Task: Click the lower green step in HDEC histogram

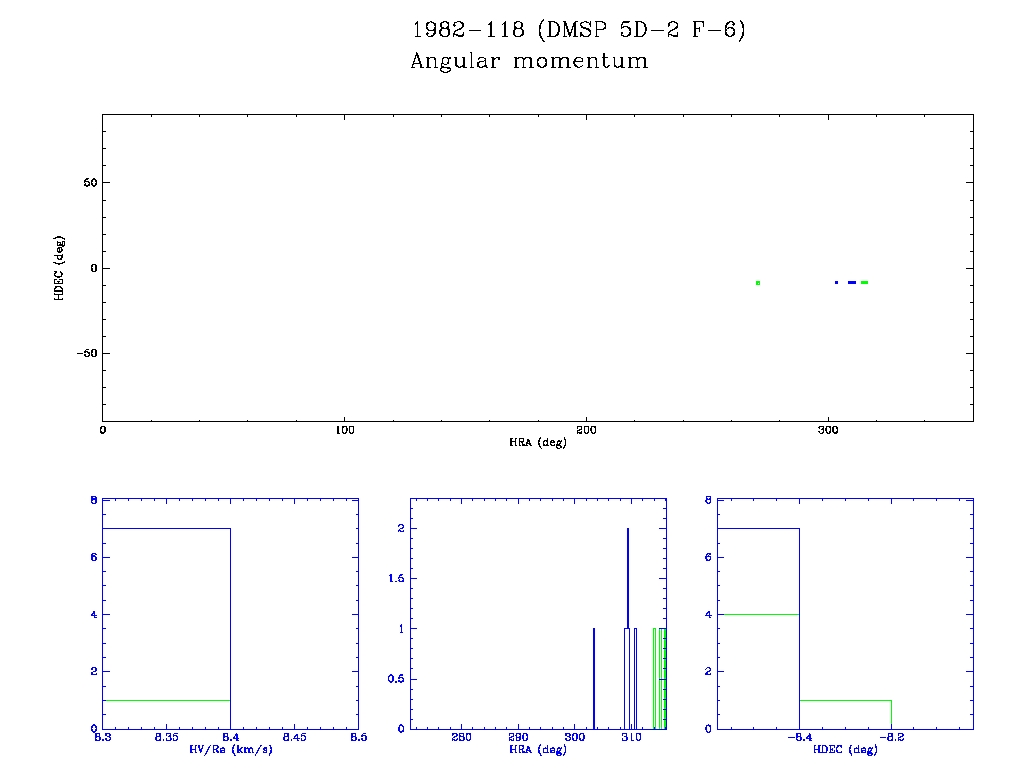Action: click(x=845, y=700)
